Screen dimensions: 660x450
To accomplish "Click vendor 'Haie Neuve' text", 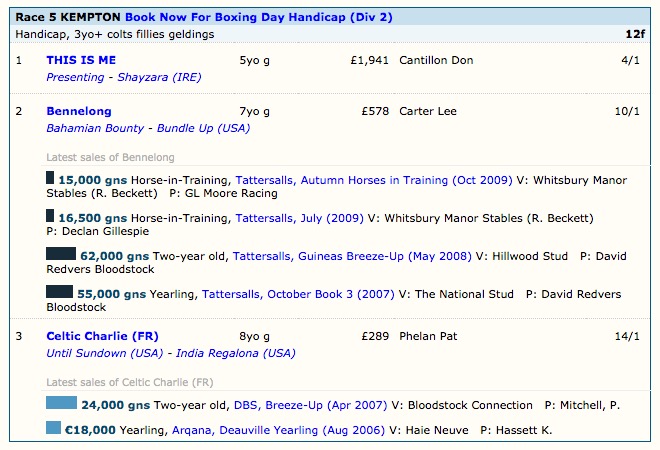I will tap(437, 430).
